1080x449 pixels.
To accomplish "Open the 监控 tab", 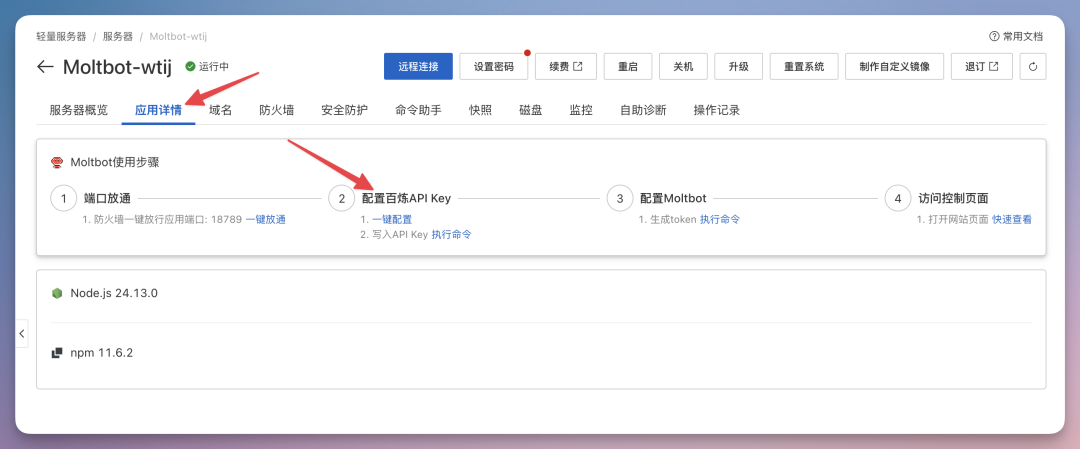I will [581, 110].
